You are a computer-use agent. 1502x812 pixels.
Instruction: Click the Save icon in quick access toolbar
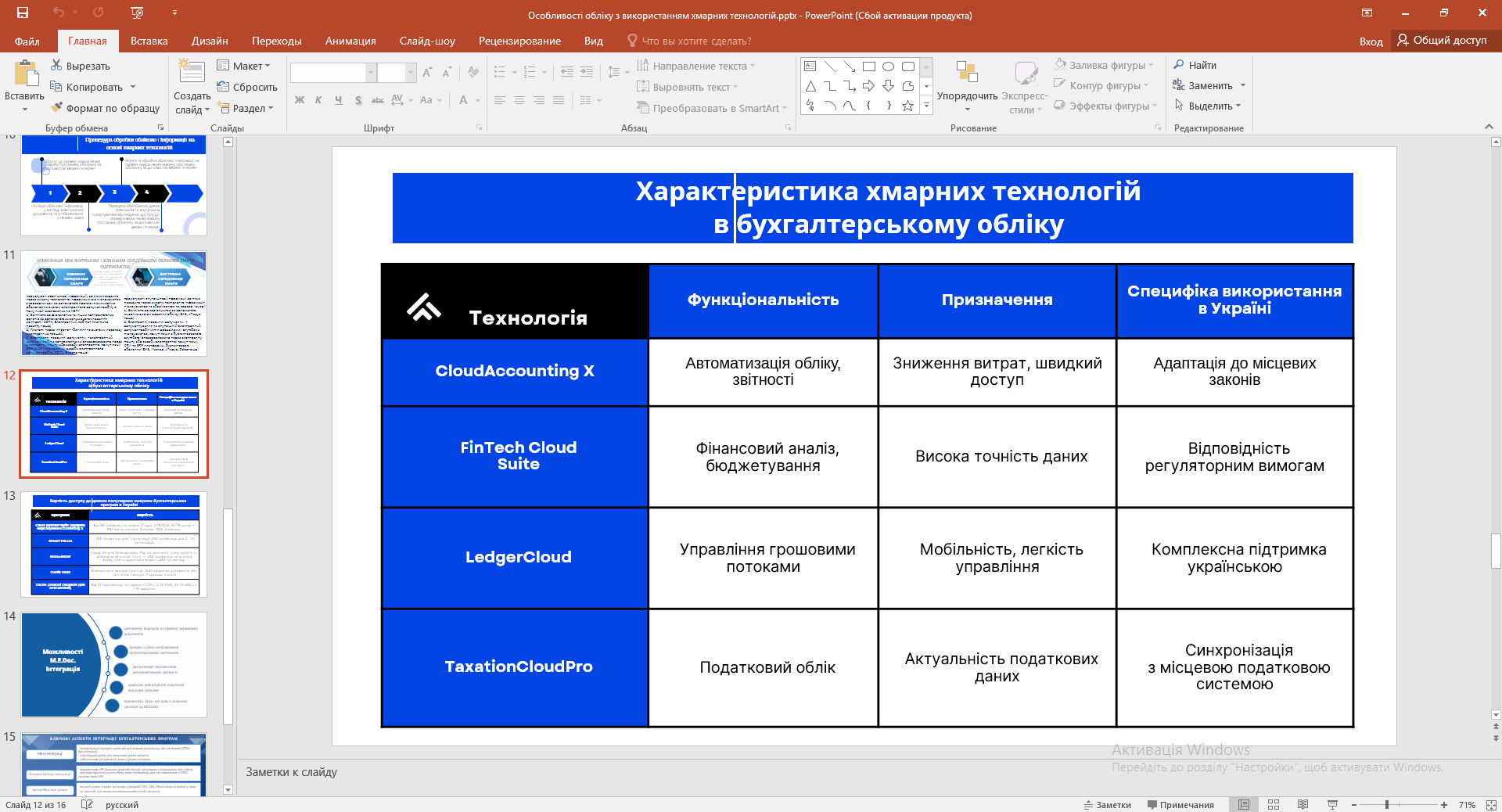(22, 13)
